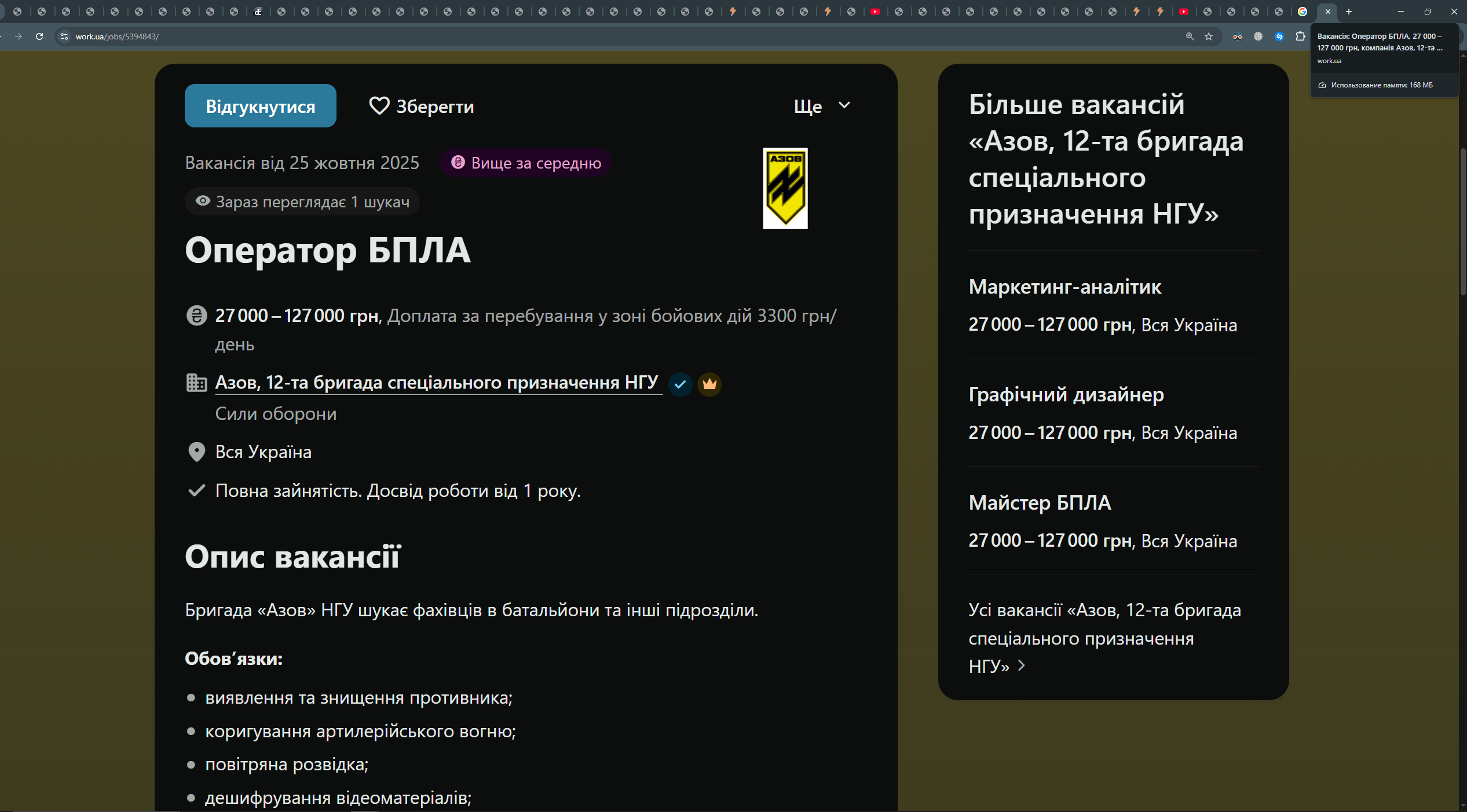The image size is (1467, 812).
Task: Open the site information icon left of URL
Action: pyautogui.click(x=64, y=36)
